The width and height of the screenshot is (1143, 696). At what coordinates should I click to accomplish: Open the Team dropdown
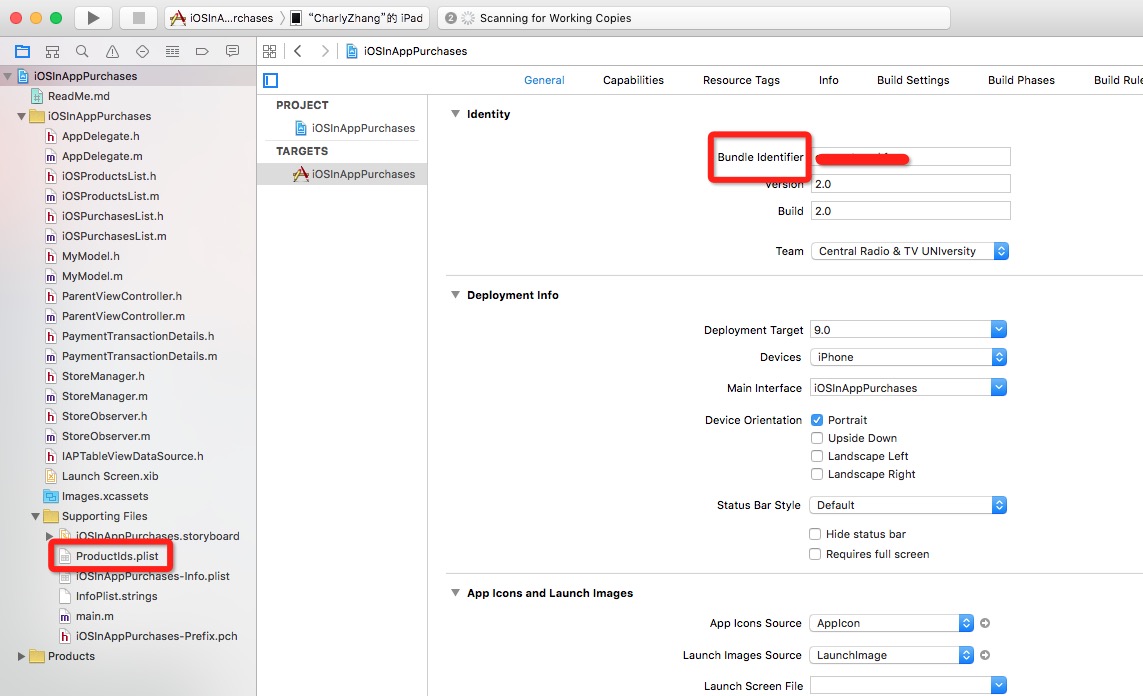pyautogui.click(x=909, y=251)
